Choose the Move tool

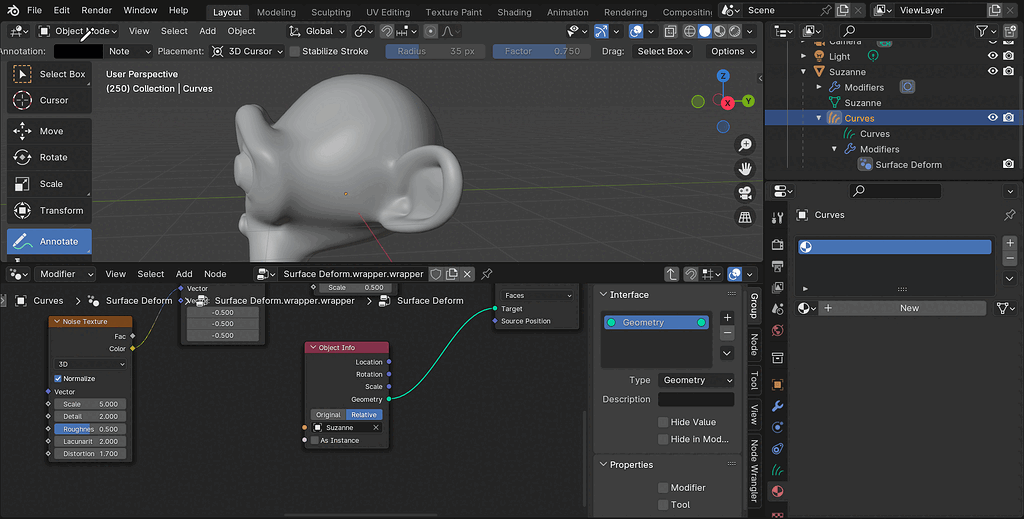point(49,131)
